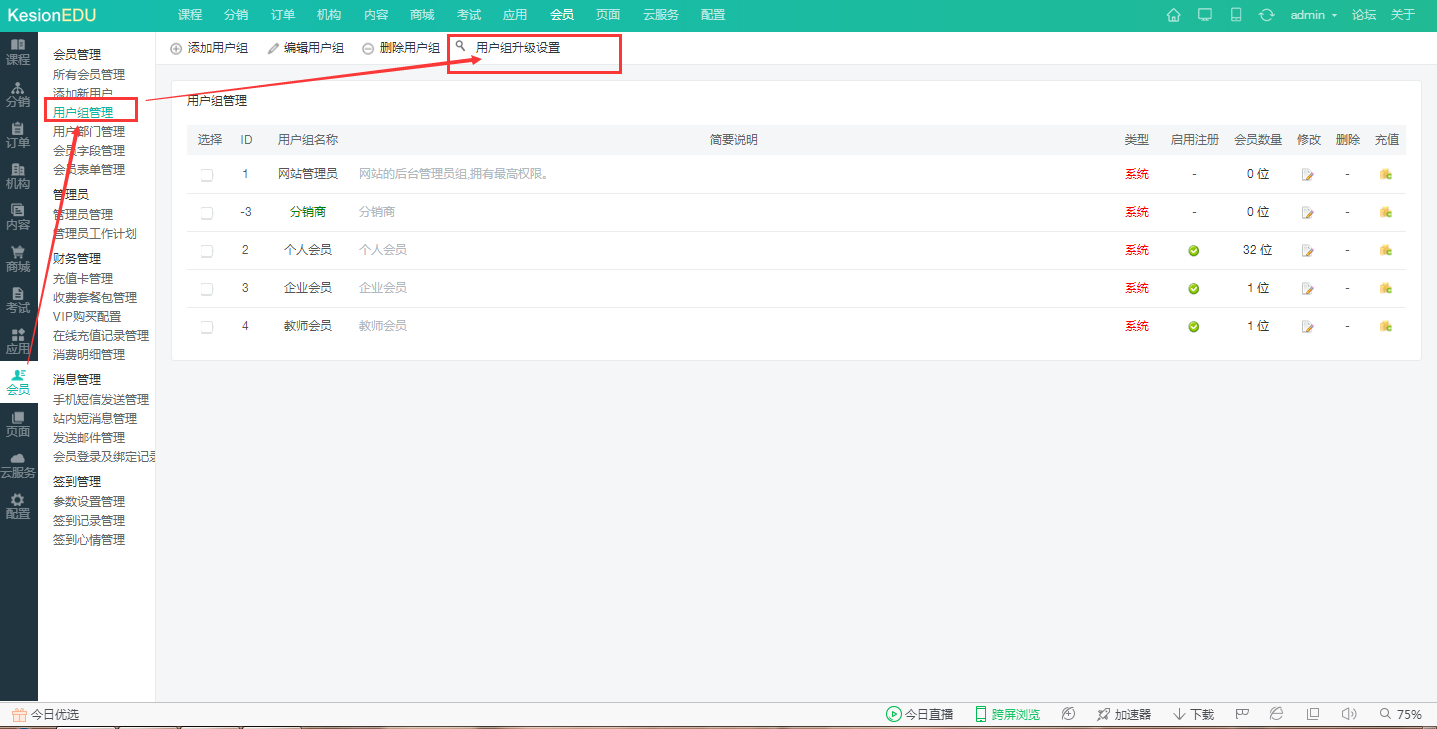Check the 网站管理员 row checkbox
The image size is (1437, 729).
(207, 175)
